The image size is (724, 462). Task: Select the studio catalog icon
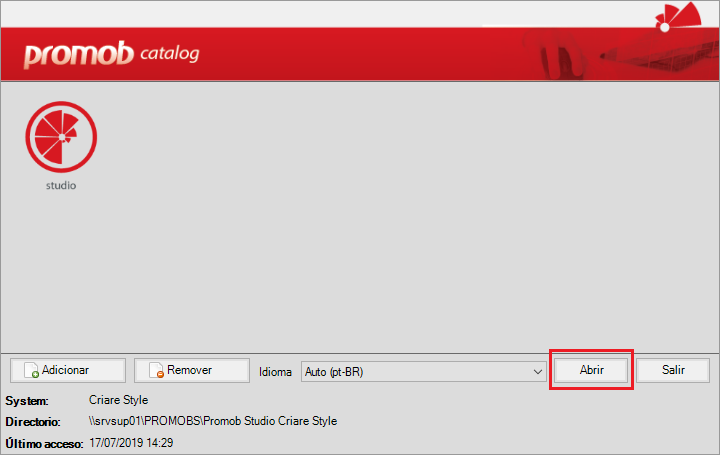[61, 138]
